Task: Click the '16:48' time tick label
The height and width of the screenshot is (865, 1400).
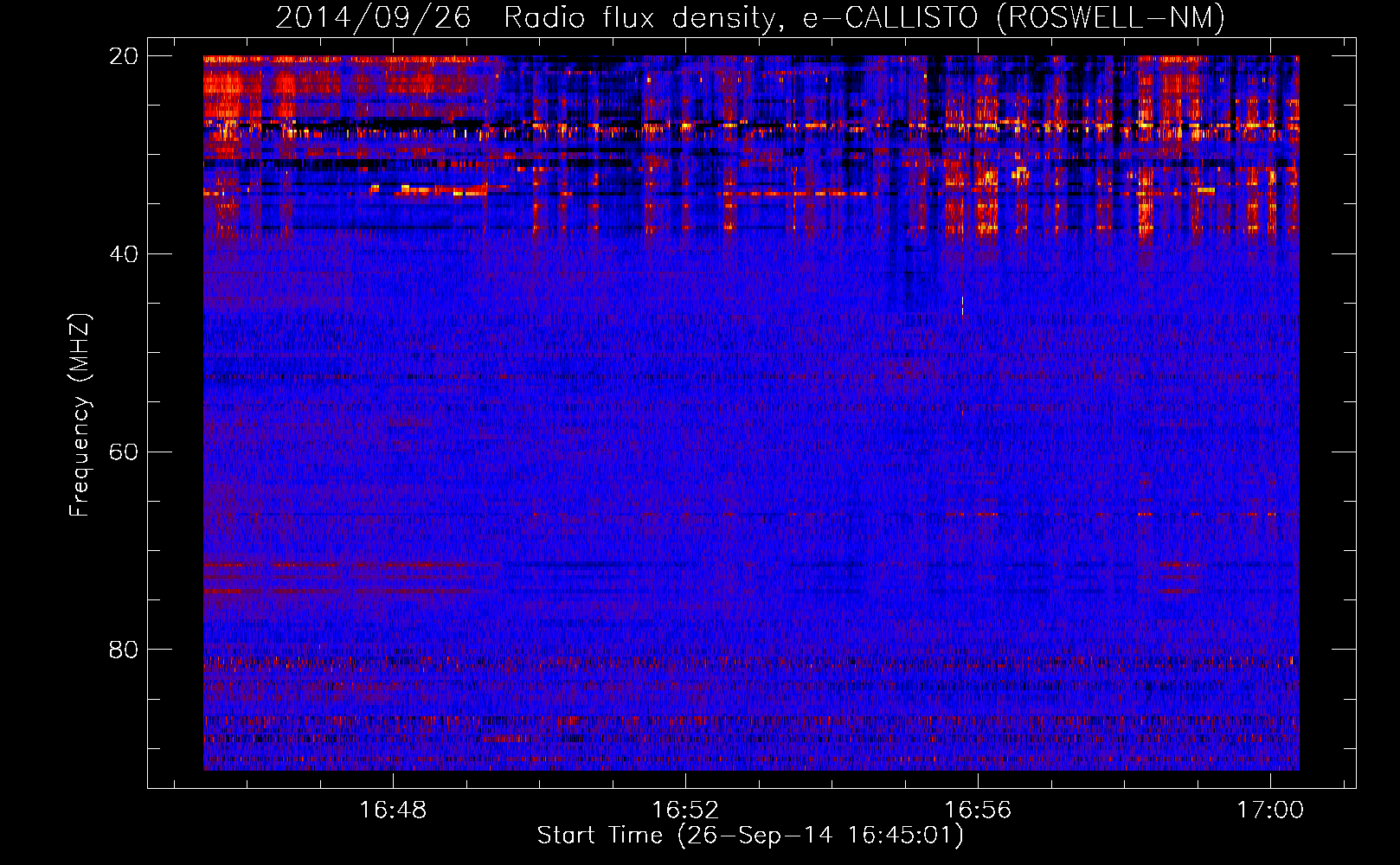Action: 393,811
